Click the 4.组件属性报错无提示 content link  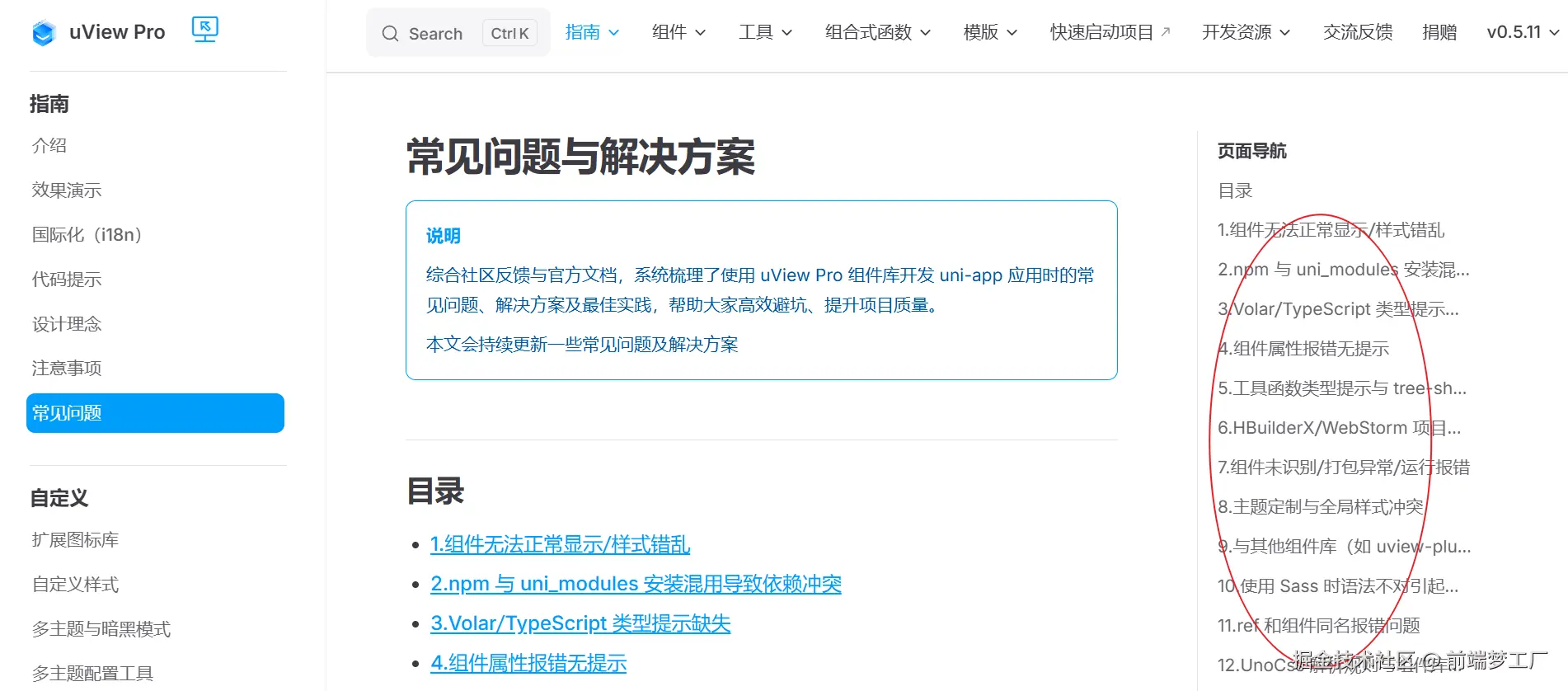528,663
